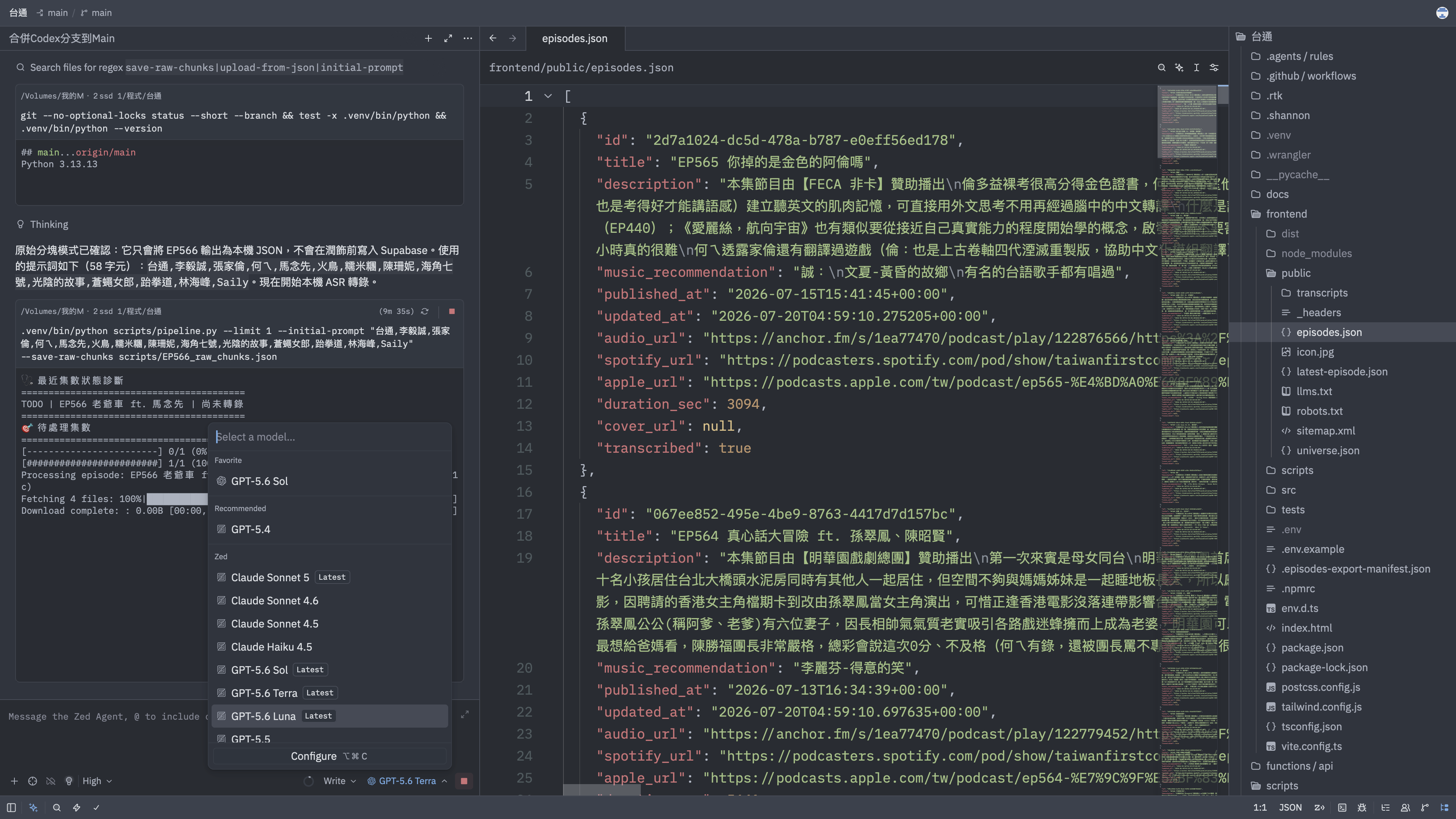
Task: Stop agent generation red square button
Action: click(x=464, y=781)
